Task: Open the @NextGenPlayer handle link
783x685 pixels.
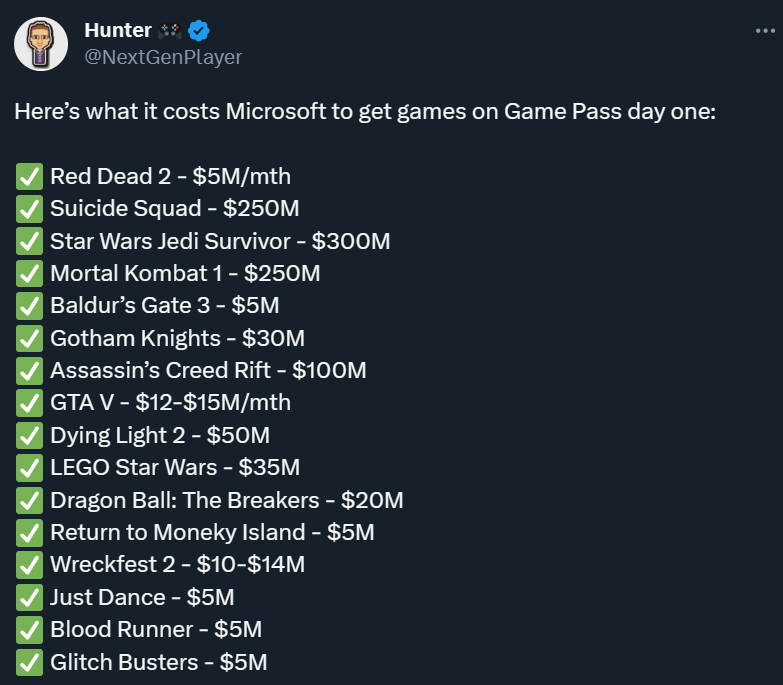Action: [163, 57]
